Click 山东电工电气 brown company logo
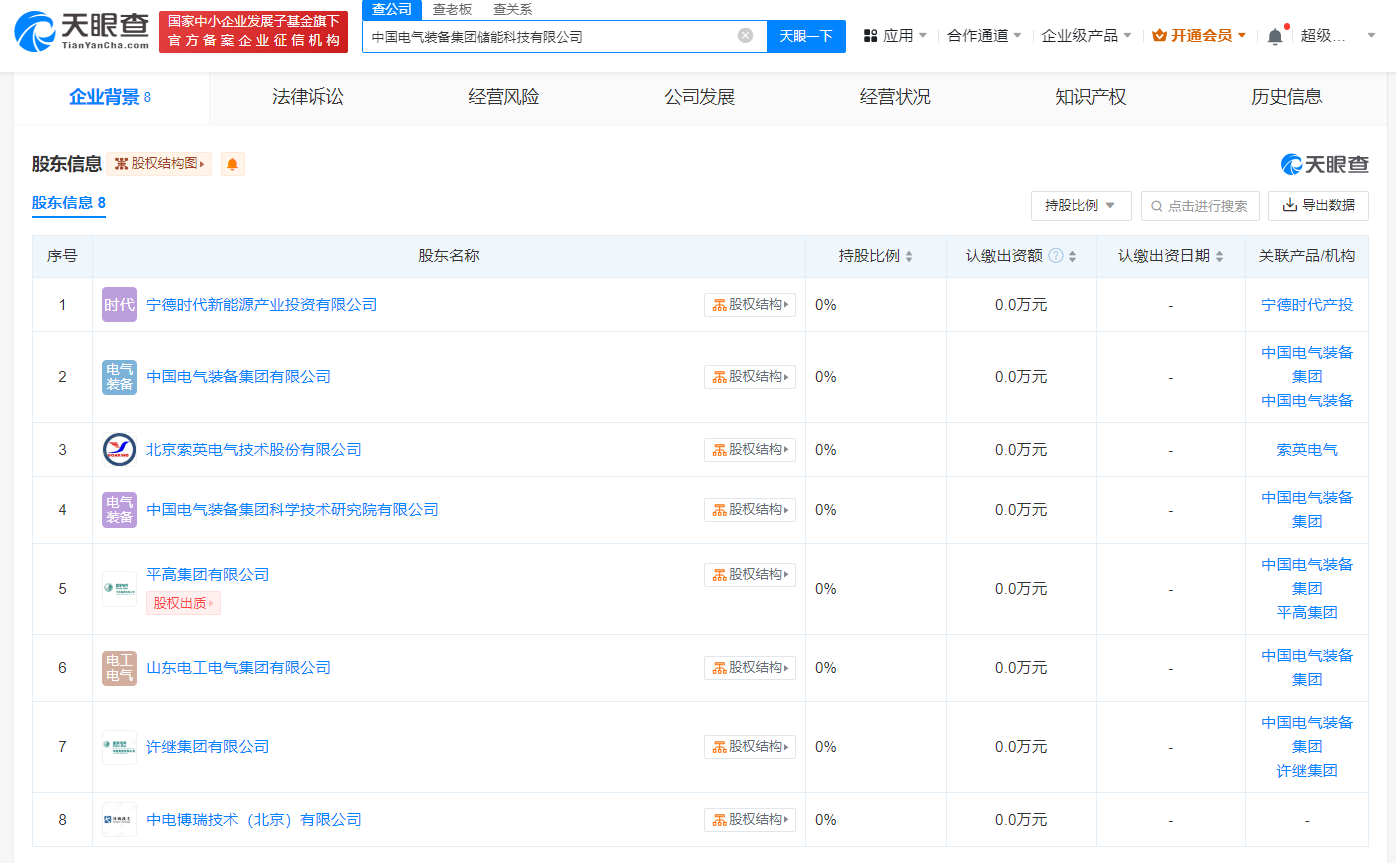 (x=119, y=668)
